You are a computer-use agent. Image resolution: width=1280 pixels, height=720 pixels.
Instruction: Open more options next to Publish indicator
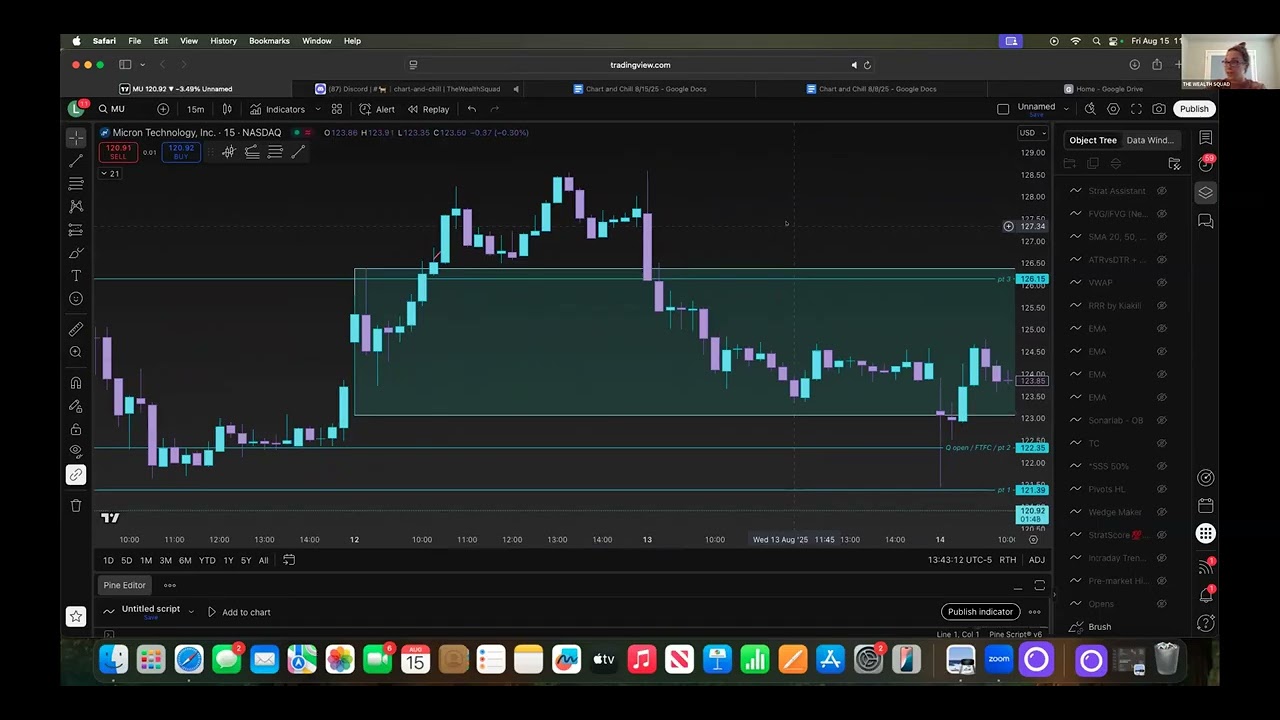click(x=1035, y=612)
